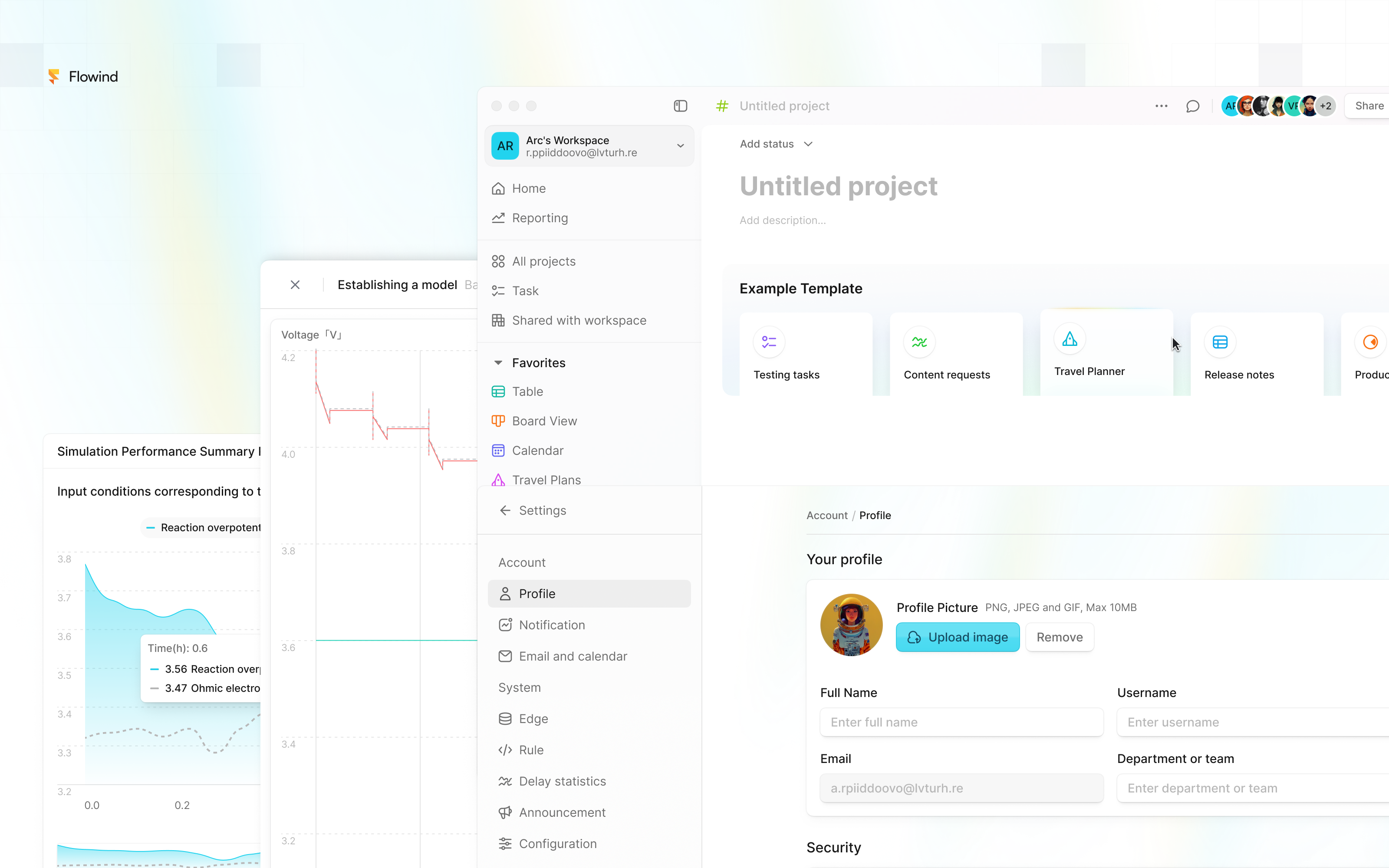Collapse the Favorites section
The height and width of the screenshot is (868, 1389).
pyautogui.click(x=498, y=363)
